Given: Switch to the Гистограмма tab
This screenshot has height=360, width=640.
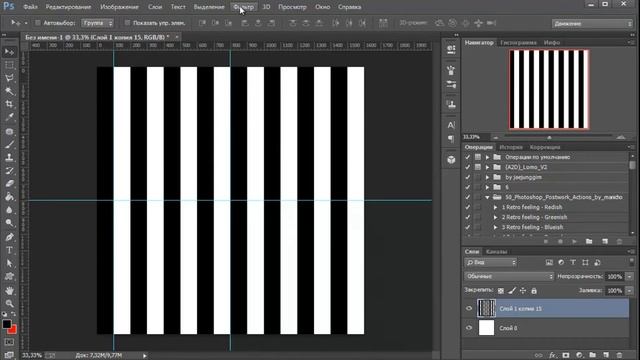Looking at the screenshot, I should (518, 42).
